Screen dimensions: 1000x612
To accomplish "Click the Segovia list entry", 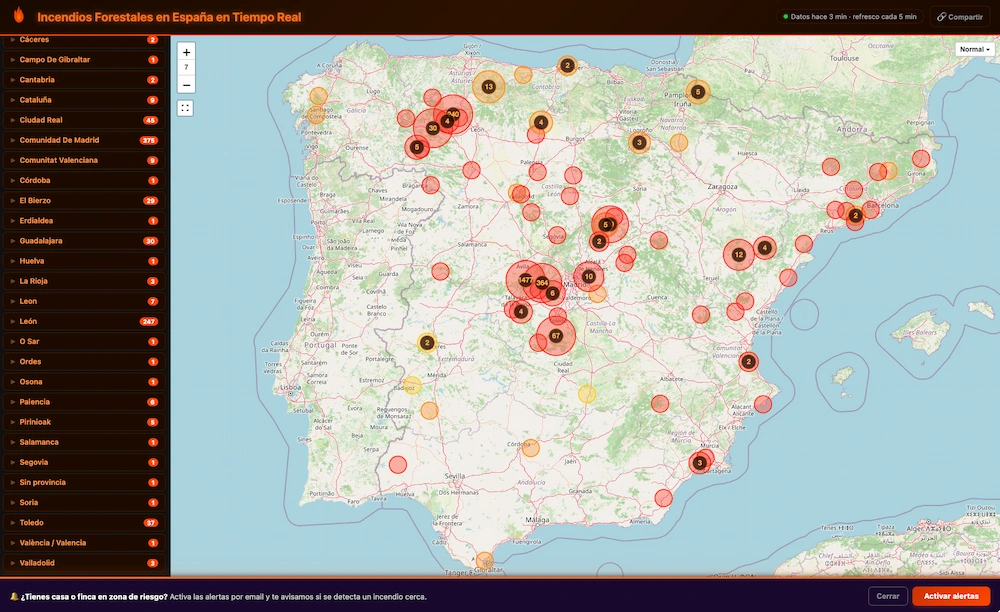I will pos(84,462).
